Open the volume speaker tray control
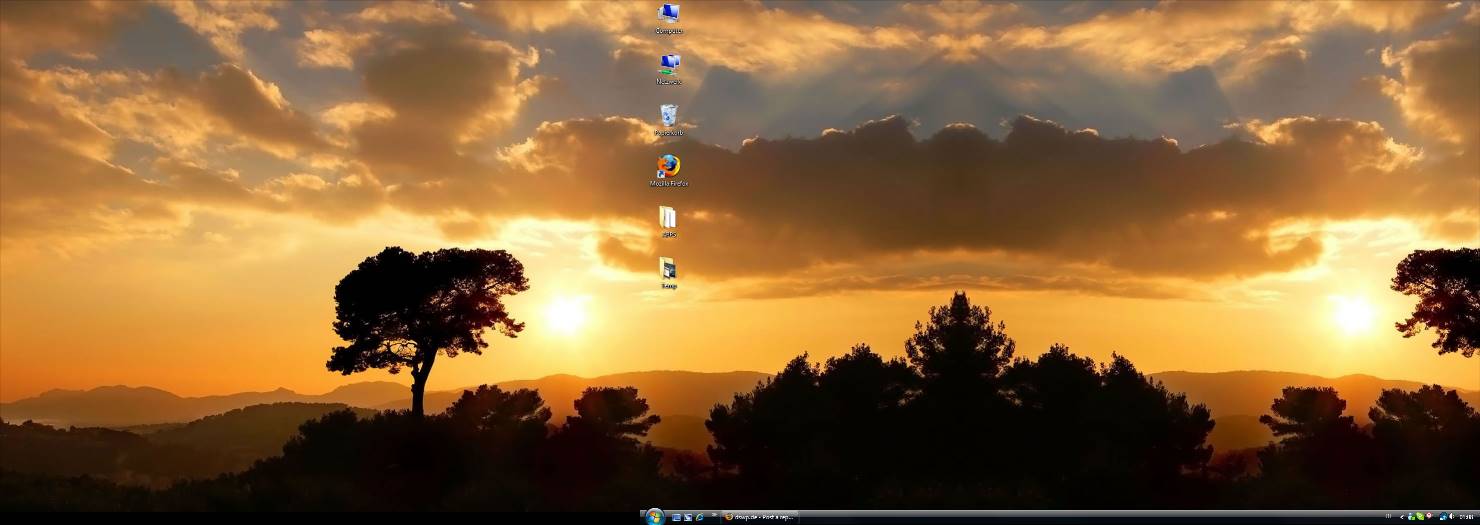 point(1450,517)
